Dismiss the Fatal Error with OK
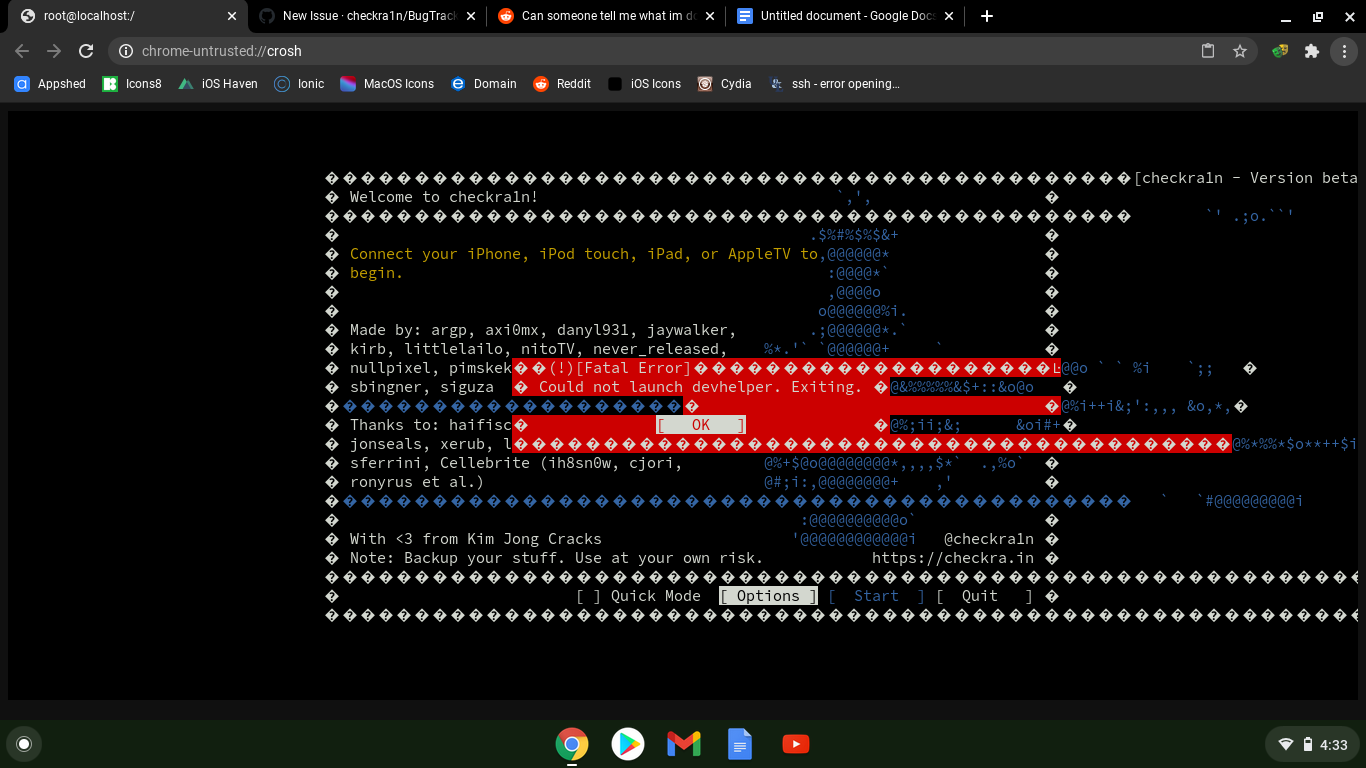The image size is (1366, 768). click(x=699, y=424)
